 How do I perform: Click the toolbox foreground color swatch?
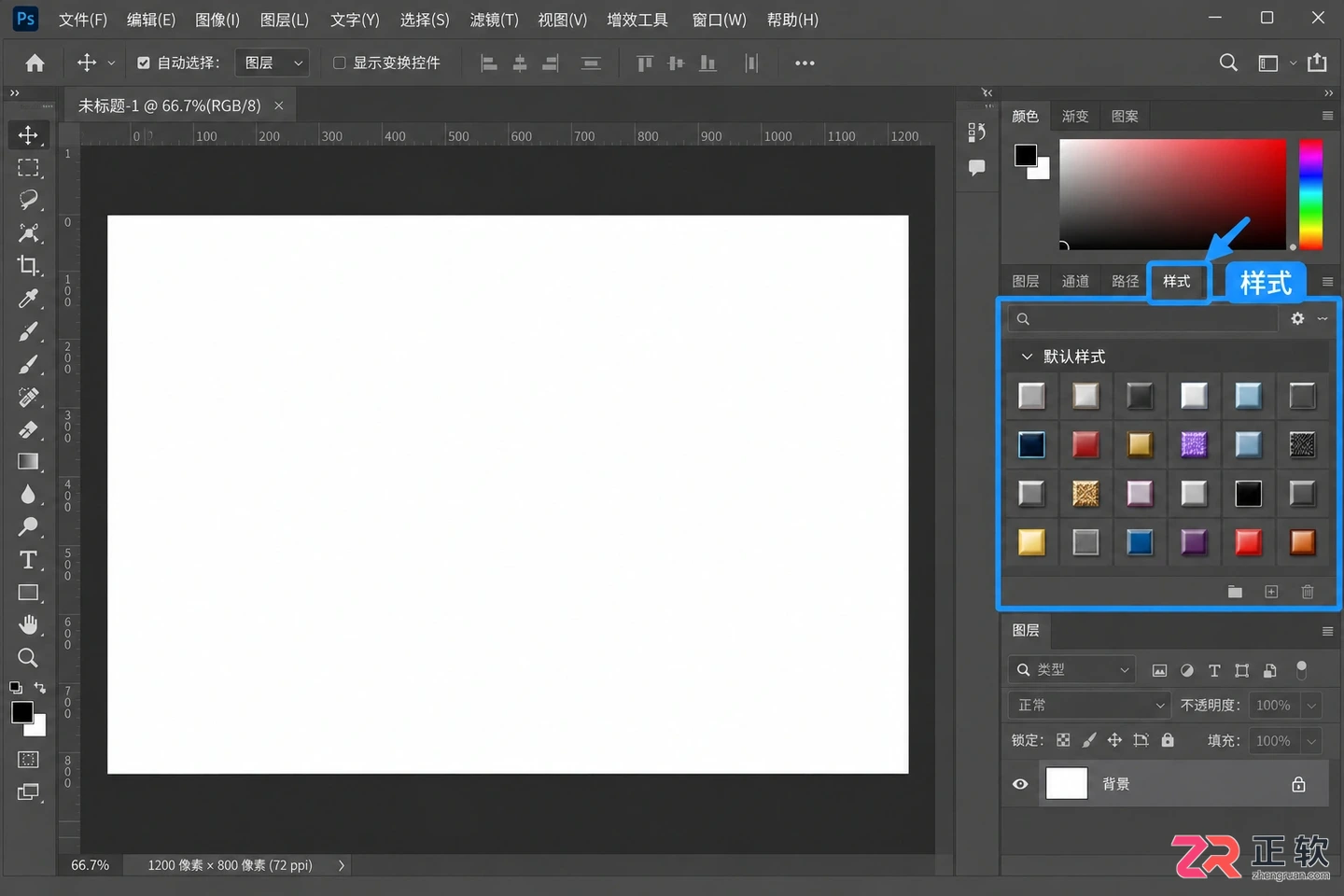click(22, 712)
